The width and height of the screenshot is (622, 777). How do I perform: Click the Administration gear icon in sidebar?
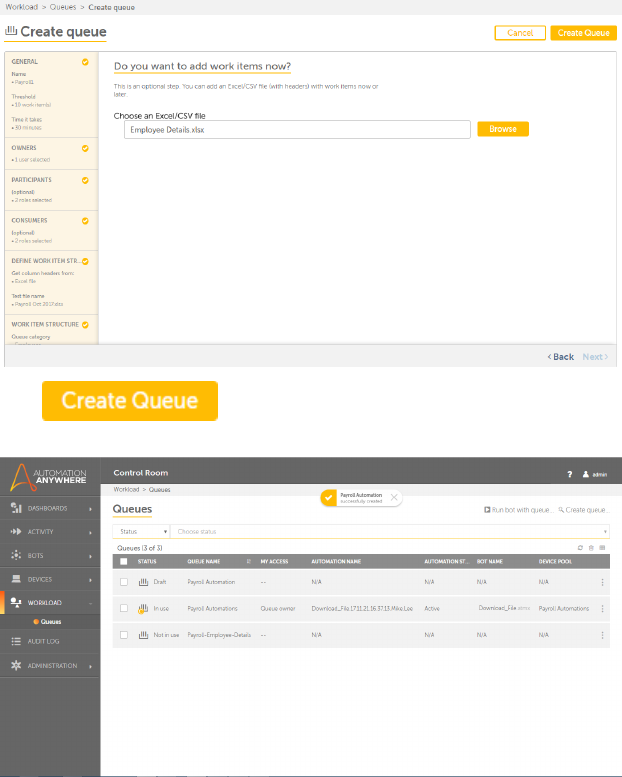(16, 665)
